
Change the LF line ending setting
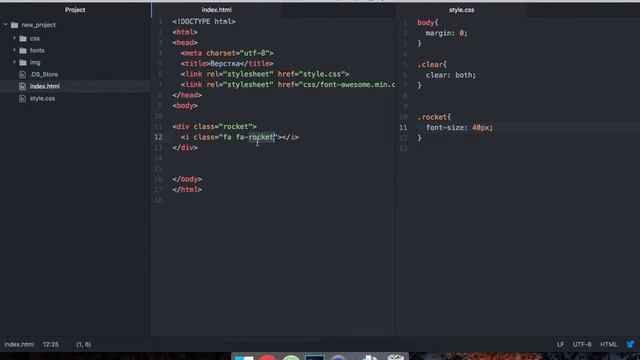(x=560, y=344)
